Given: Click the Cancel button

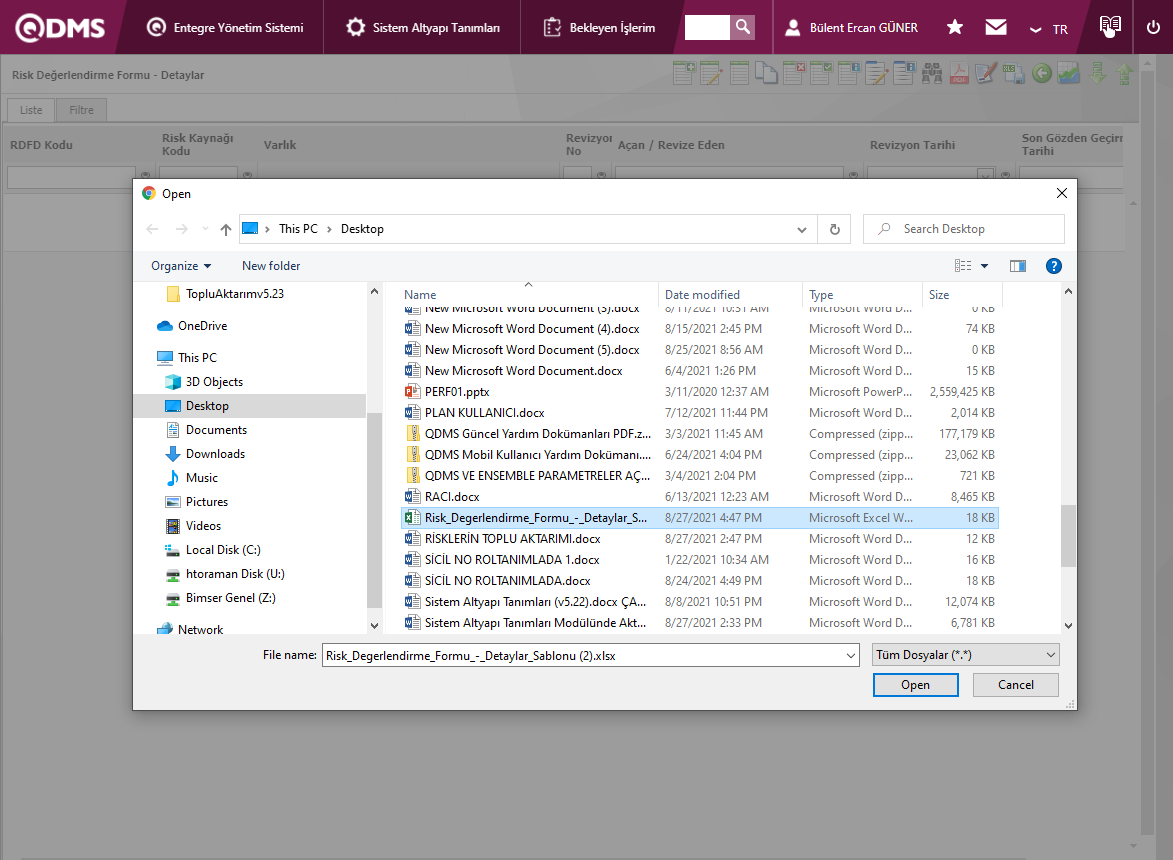Looking at the screenshot, I should click(x=1016, y=685).
